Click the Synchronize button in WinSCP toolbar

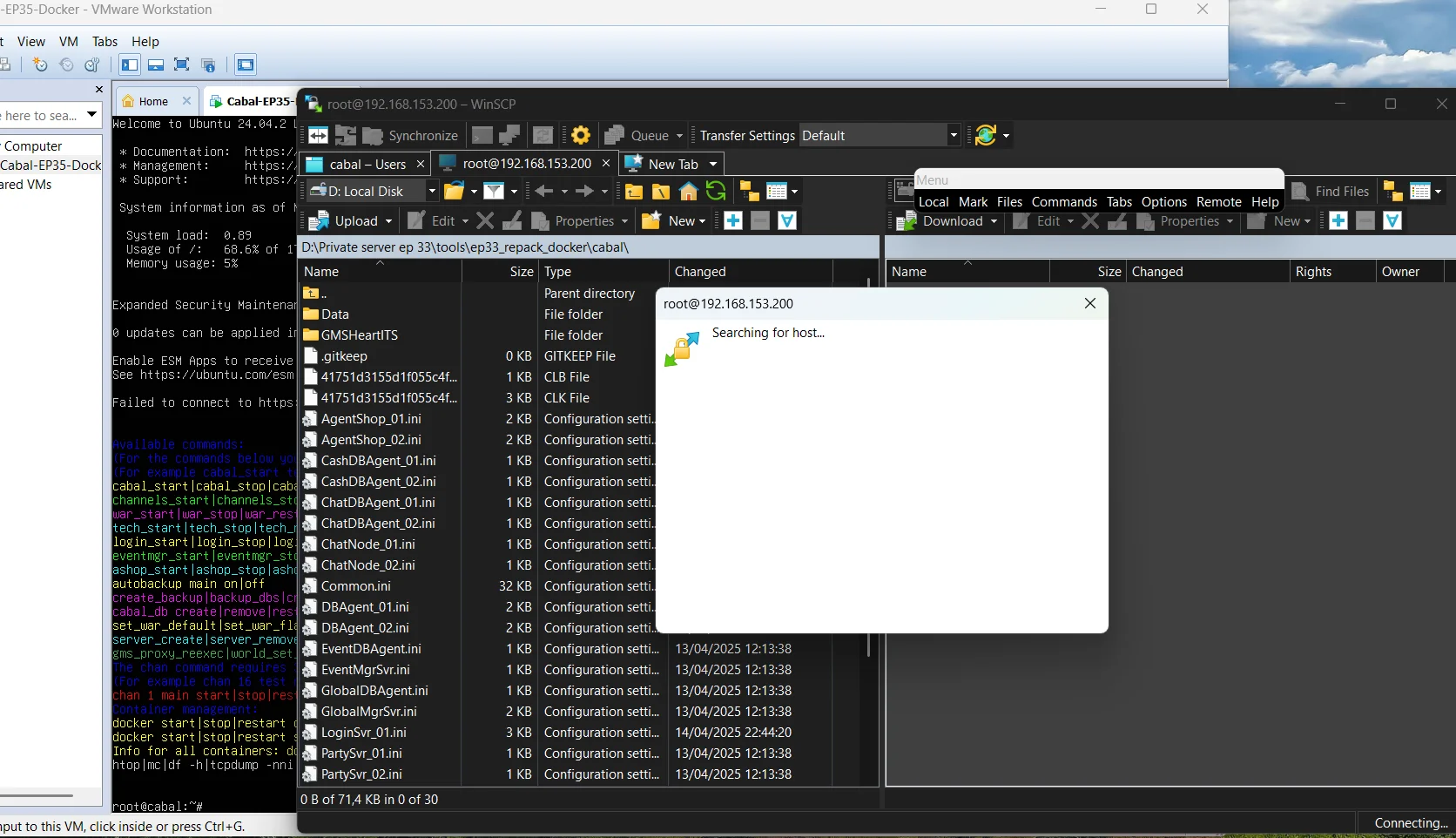[410, 135]
